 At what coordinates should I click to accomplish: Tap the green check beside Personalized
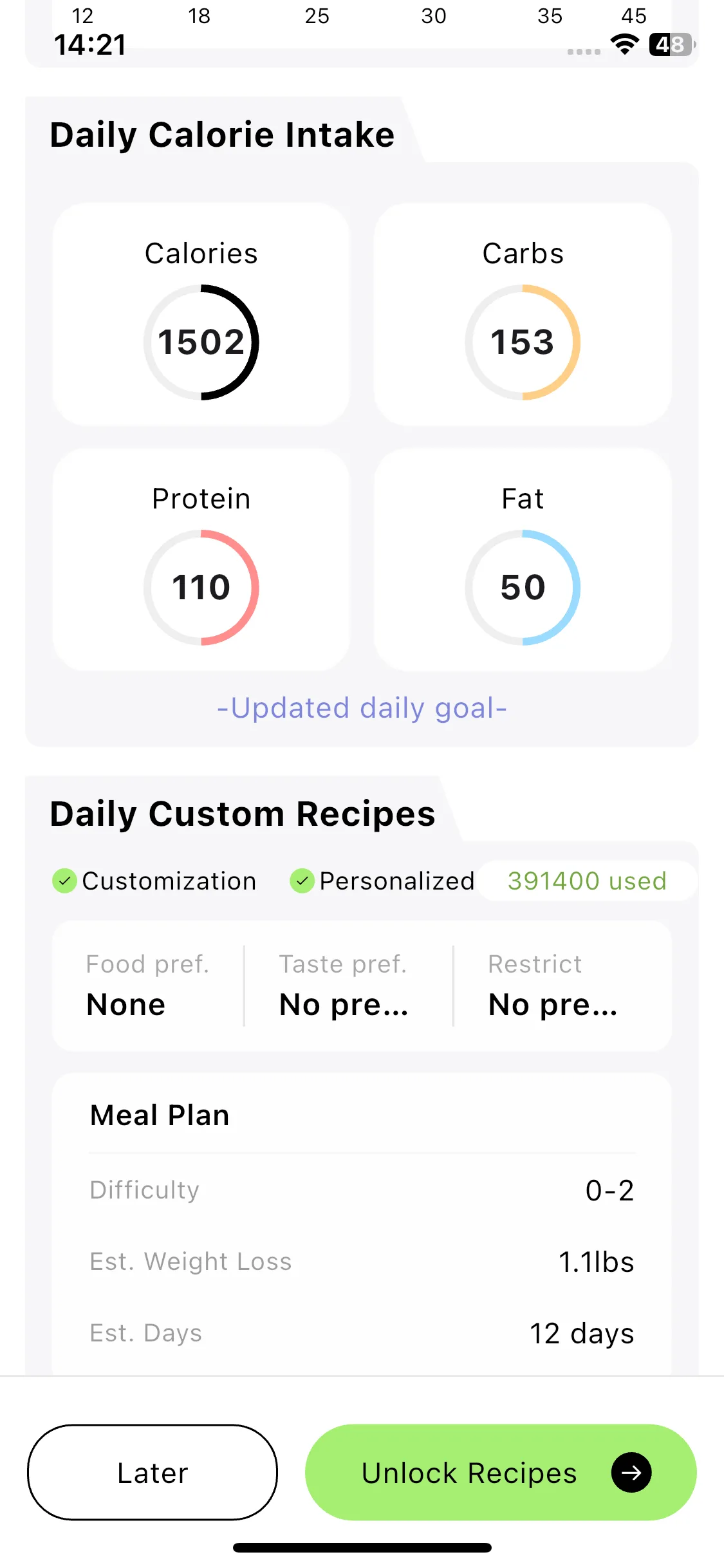302,881
